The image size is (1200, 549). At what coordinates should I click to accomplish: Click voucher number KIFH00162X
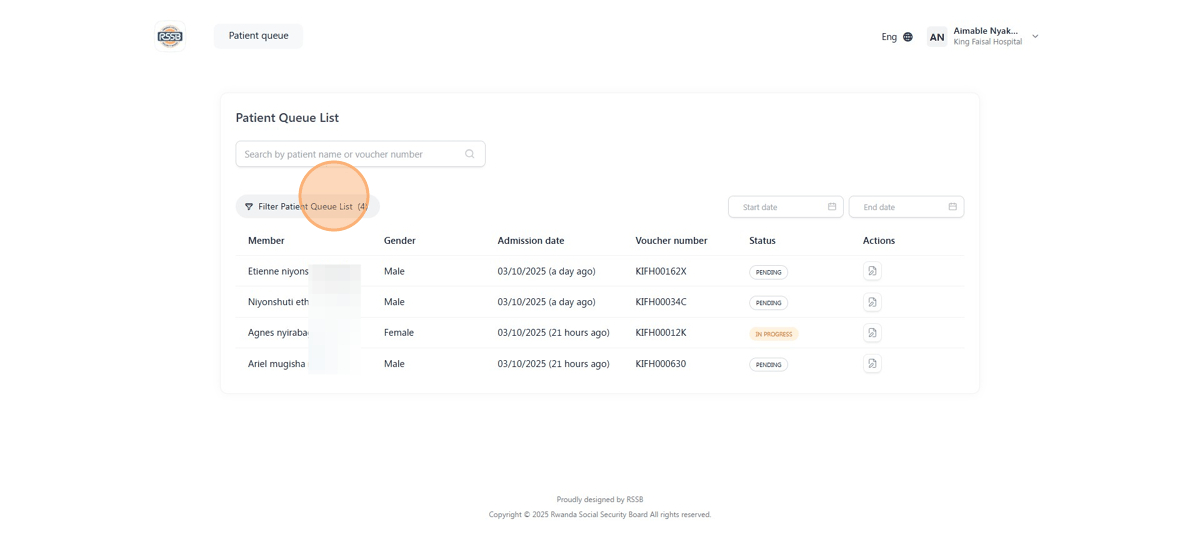click(661, 271)
